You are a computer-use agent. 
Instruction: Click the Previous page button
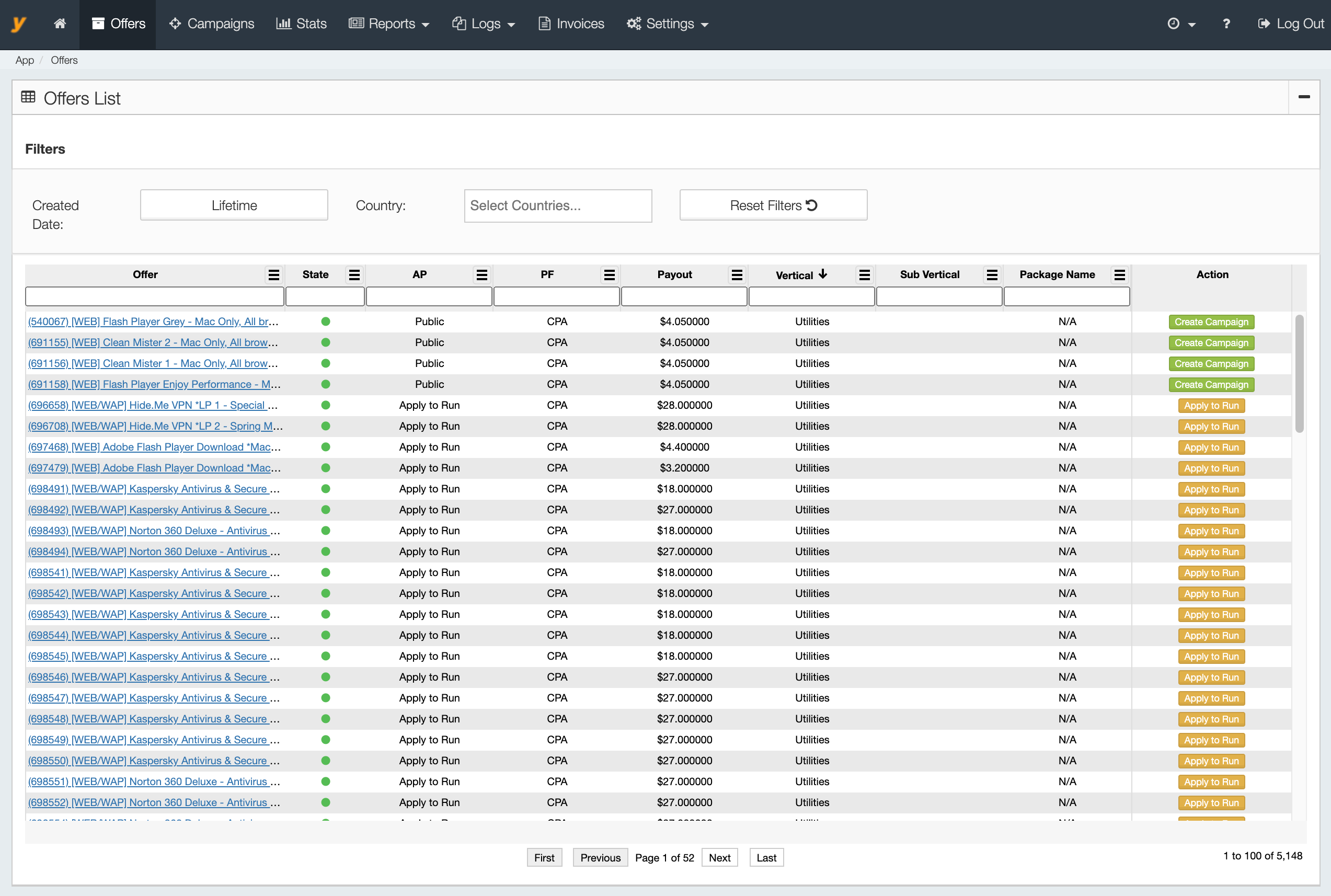[x=600, y=858]
